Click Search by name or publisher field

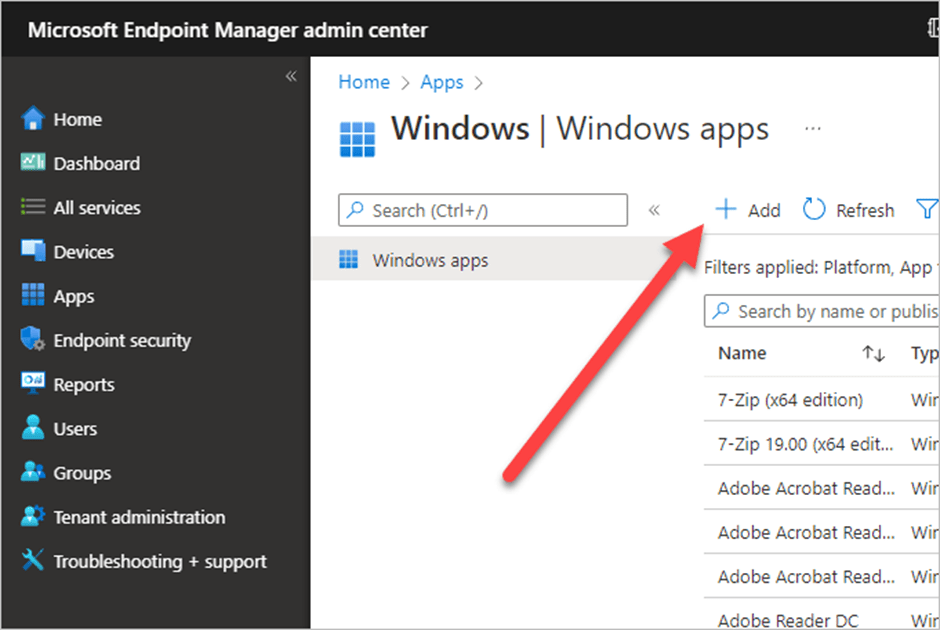coord(822,311)
